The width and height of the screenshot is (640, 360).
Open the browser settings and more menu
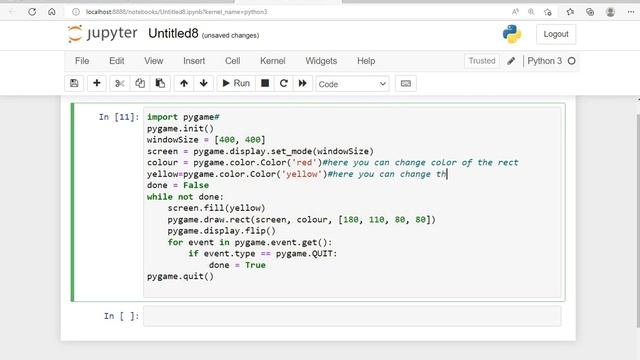pos(631,12)
